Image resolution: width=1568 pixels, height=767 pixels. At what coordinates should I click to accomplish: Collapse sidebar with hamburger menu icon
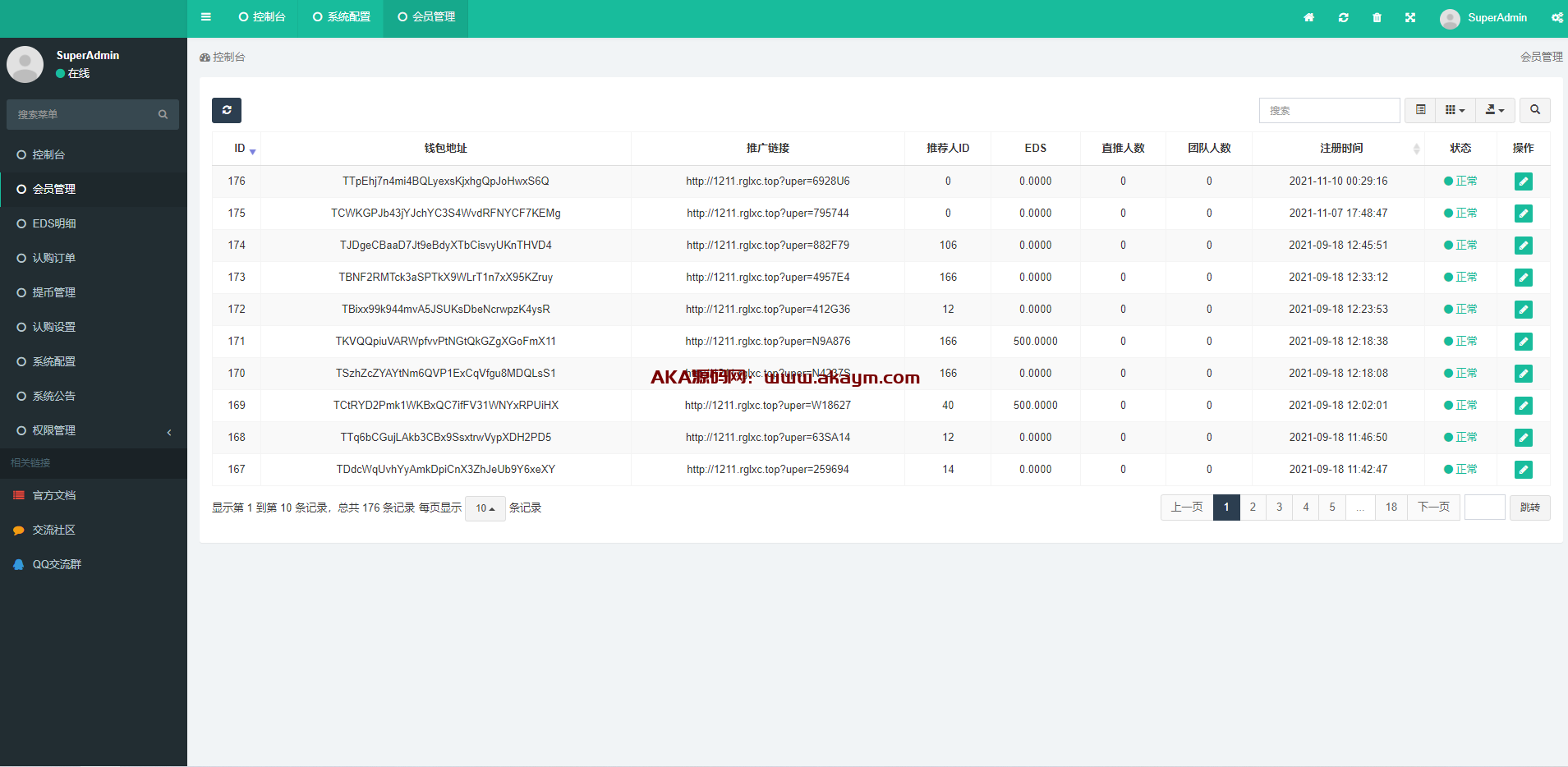(x=206, y=17)
